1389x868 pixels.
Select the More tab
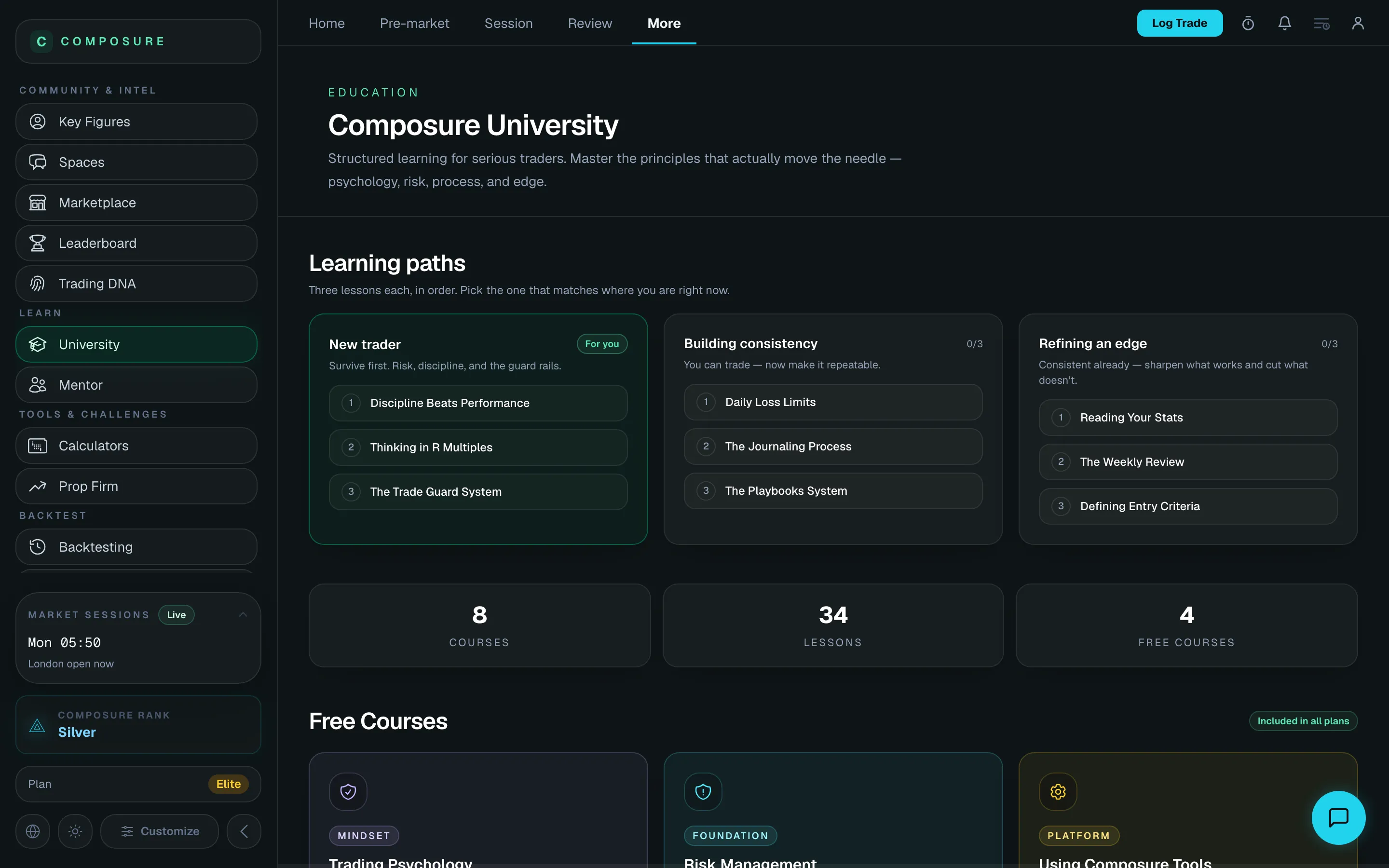click(664, 24)
